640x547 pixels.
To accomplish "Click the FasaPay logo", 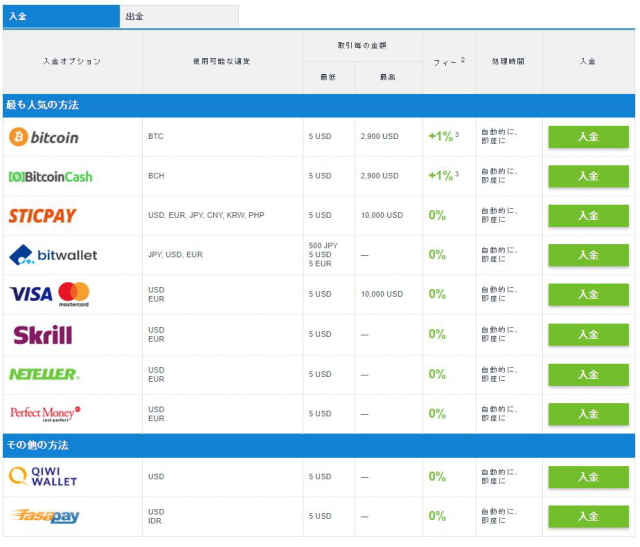I will [45, 516].
